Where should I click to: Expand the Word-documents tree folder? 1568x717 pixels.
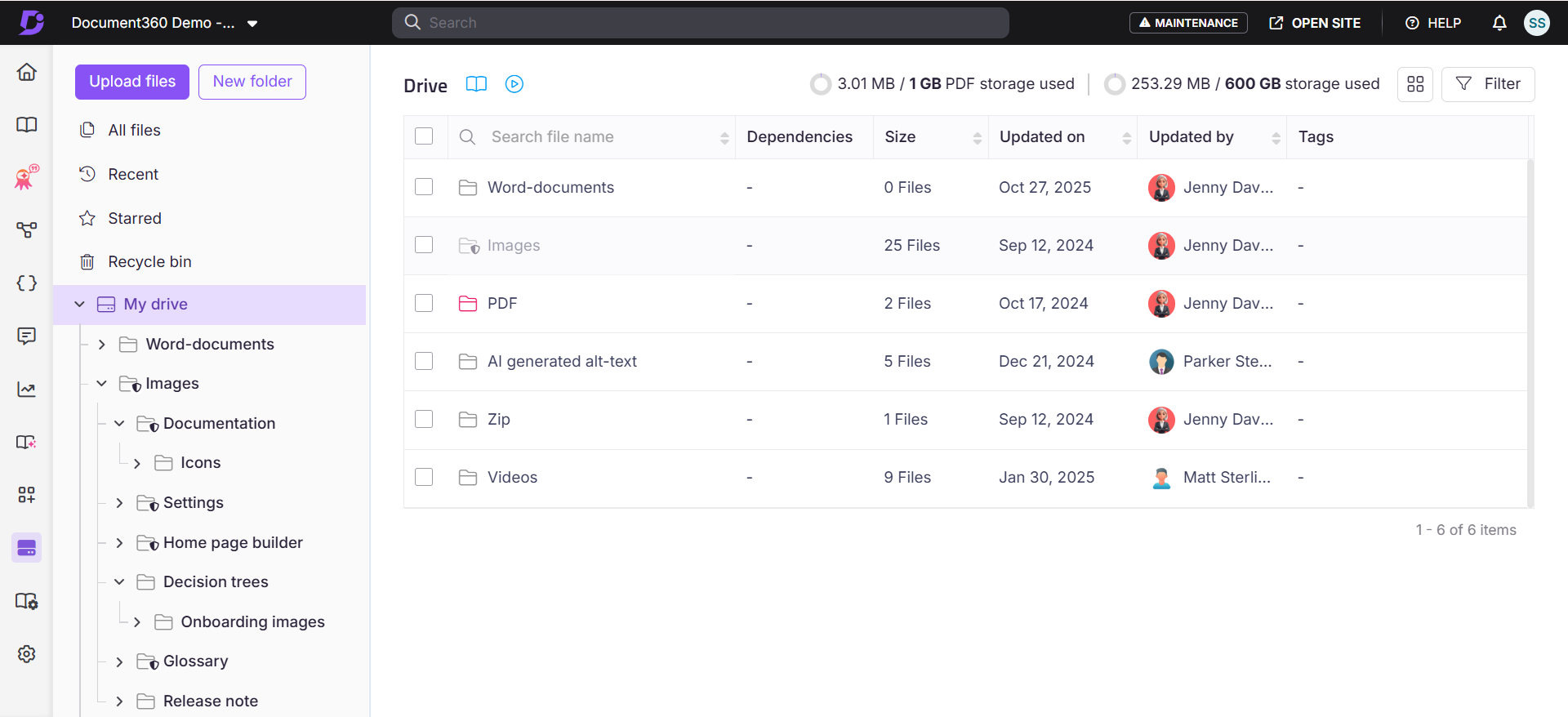[x=102, y=345]
